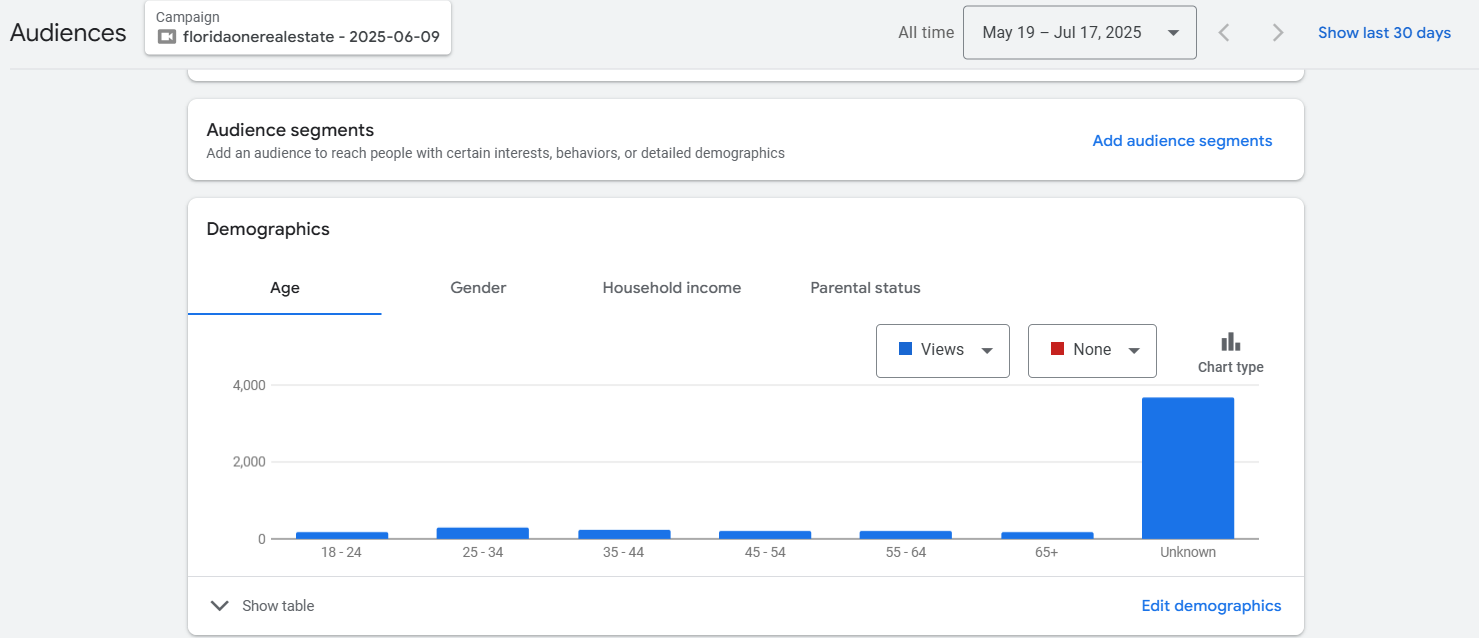1479x638 pixels.
Task: Click the campaign filter chip floridaonerealestate
Action: point(298,28)
